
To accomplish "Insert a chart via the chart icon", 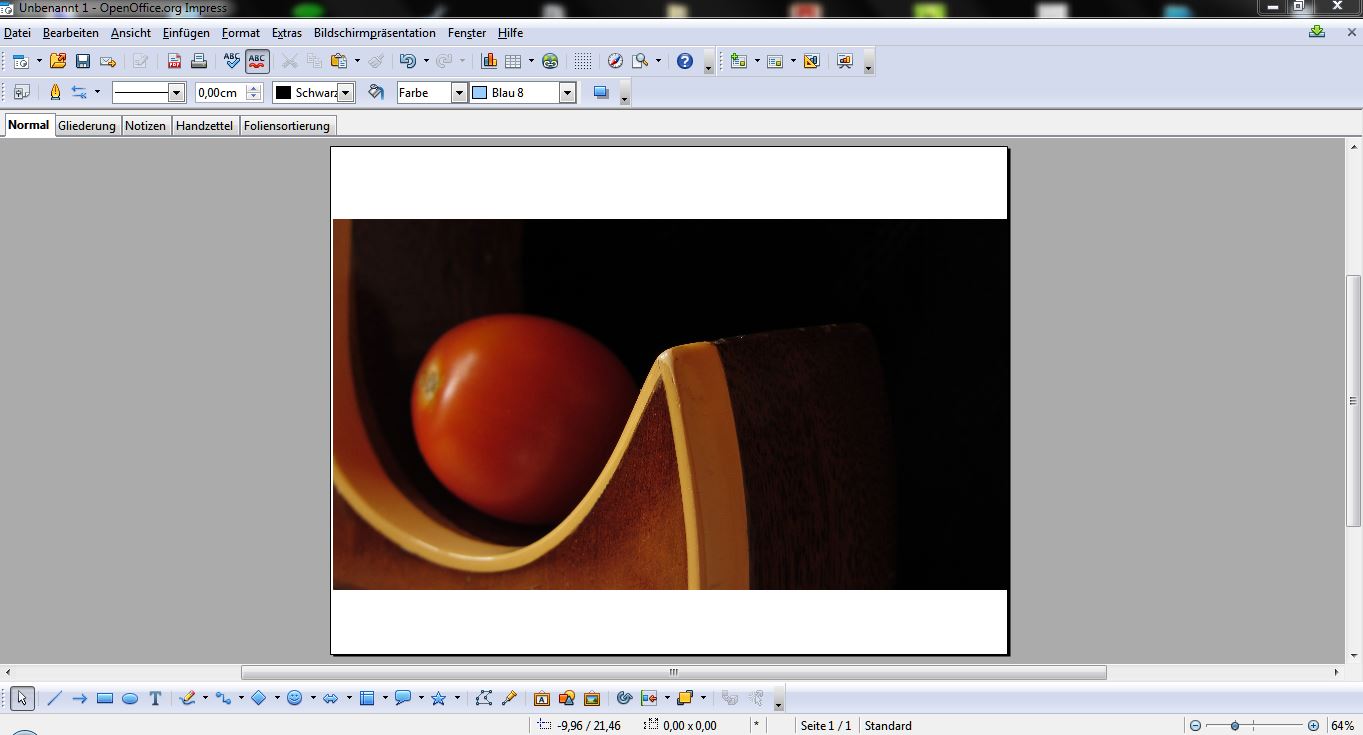I will pyautogui.click(x=489, y=61).
